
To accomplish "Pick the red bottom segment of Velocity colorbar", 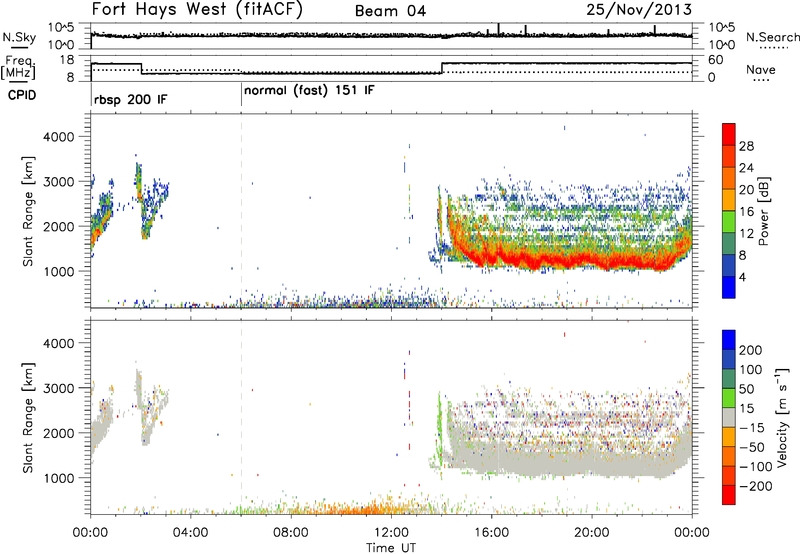I will [x=729, y=495].
